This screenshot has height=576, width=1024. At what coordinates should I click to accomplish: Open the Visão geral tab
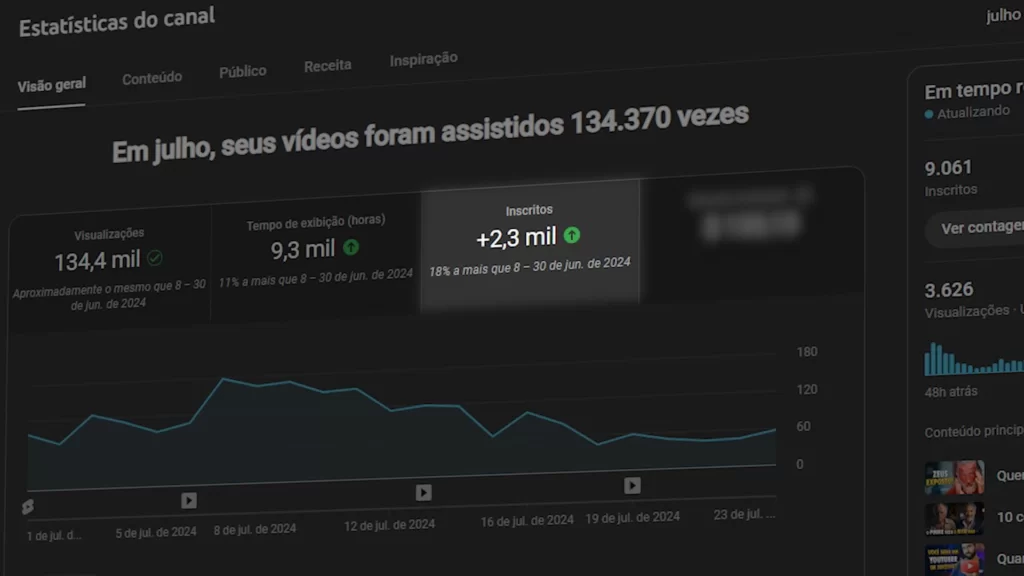pos(52,86)
